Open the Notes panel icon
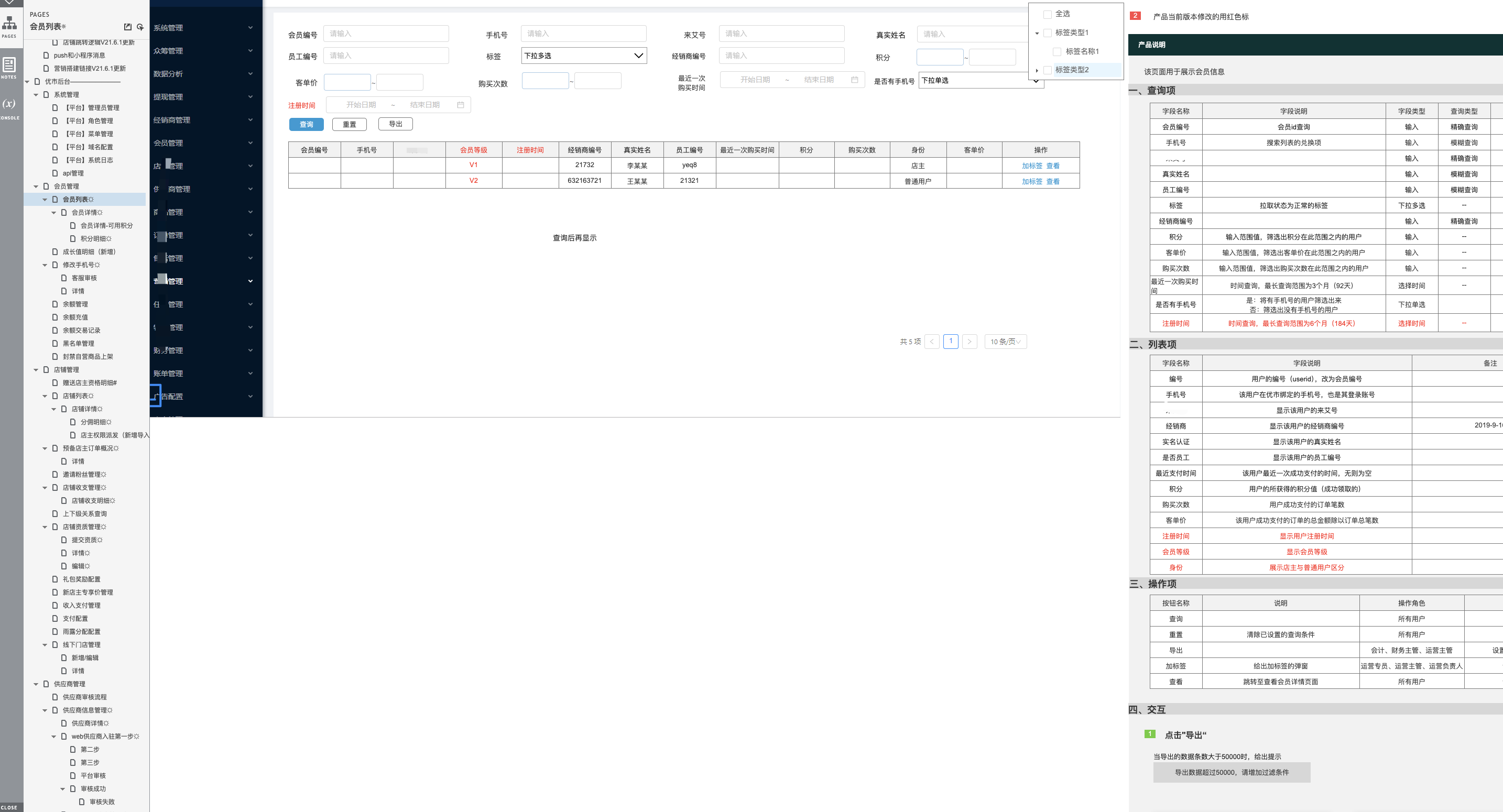Viewport: 1503px width, 812px height. point(9,65)
